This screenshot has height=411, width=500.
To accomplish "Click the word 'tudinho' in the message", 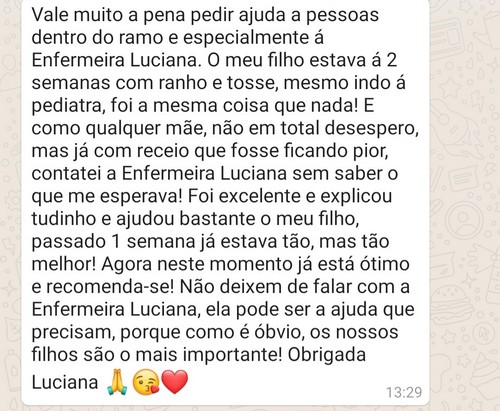I will [65, 219].
